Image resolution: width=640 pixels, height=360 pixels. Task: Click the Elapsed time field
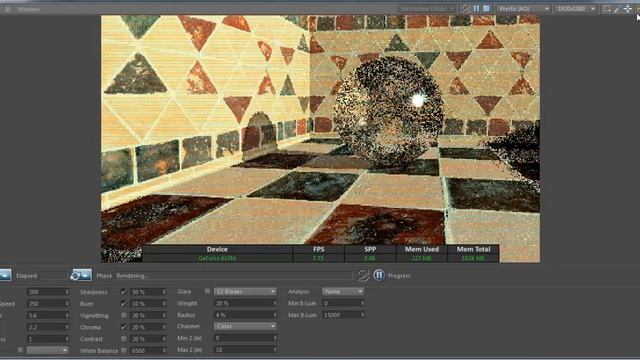coord(53,276)
